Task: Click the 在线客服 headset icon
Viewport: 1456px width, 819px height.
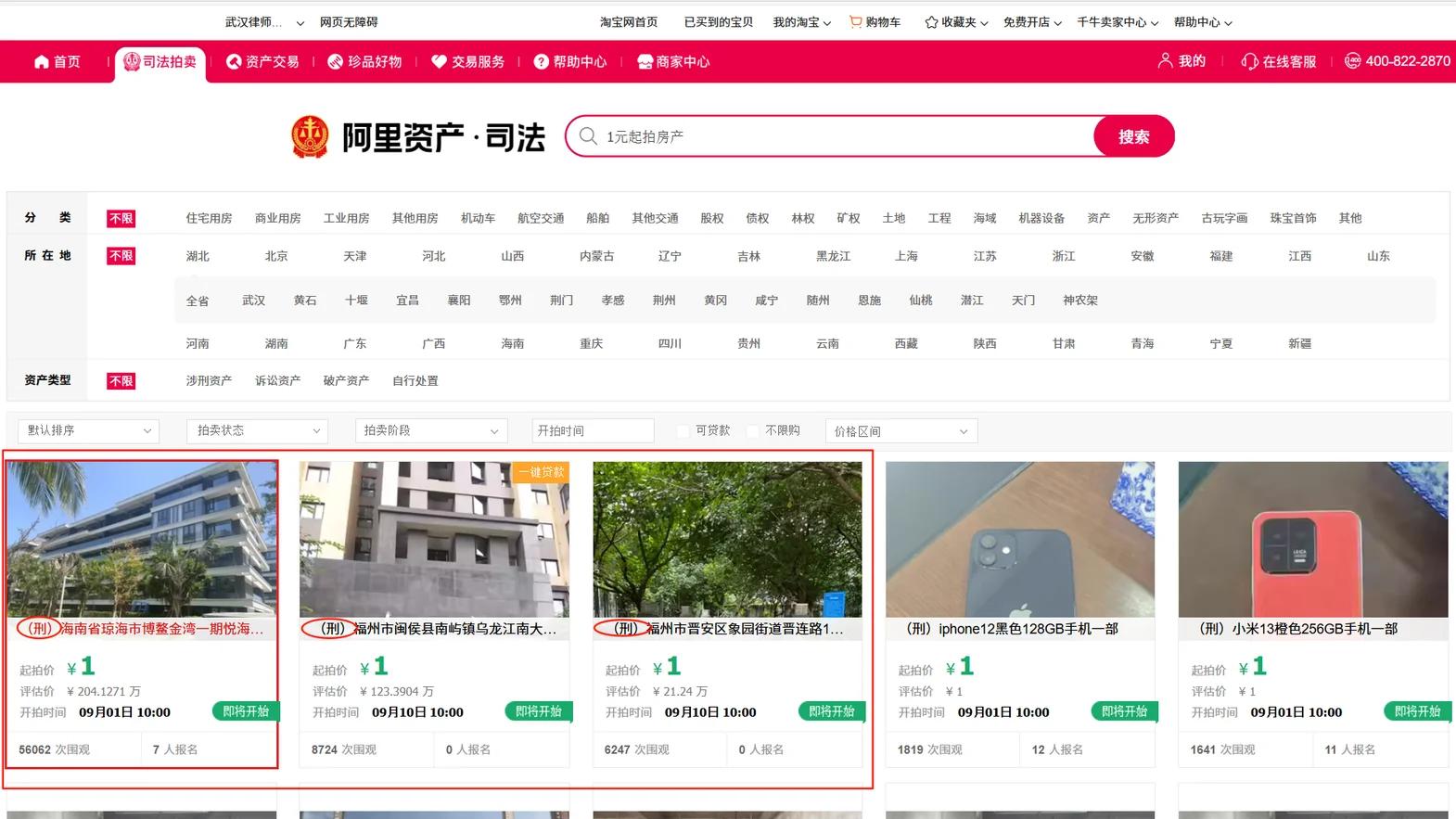Action: pos(1249,62)
